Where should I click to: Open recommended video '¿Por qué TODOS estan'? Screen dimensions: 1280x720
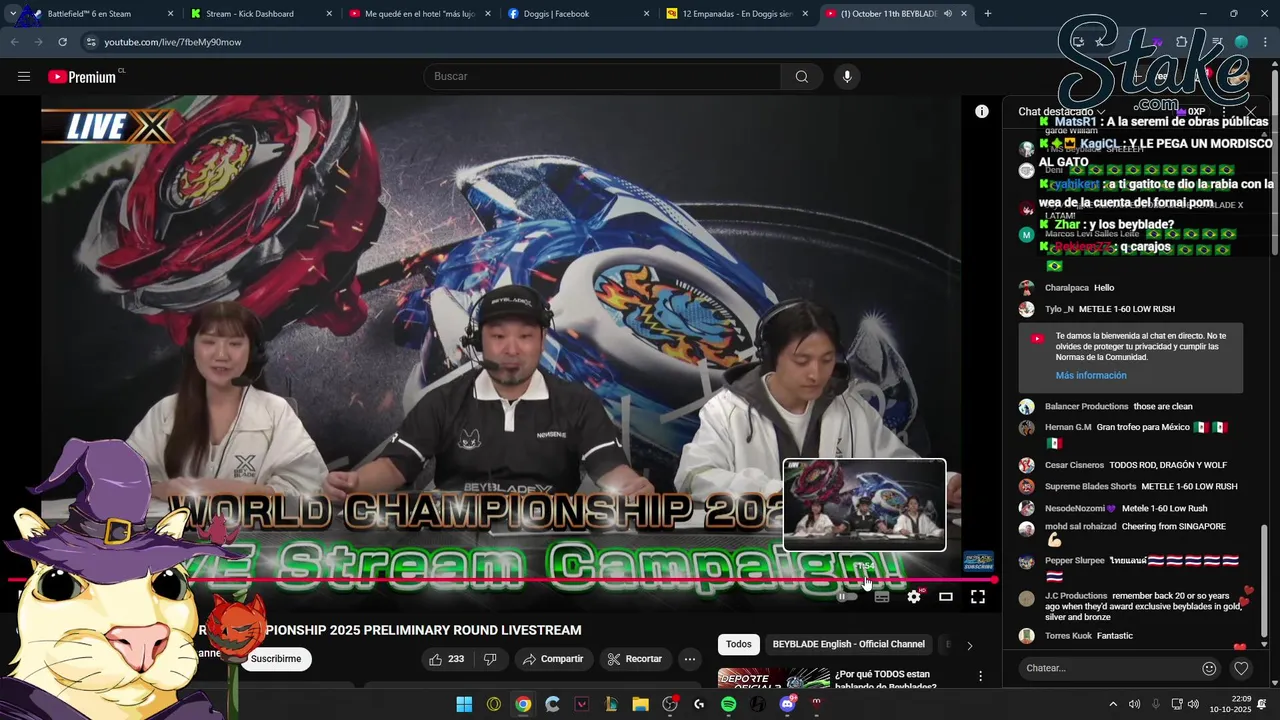point(884,679)
